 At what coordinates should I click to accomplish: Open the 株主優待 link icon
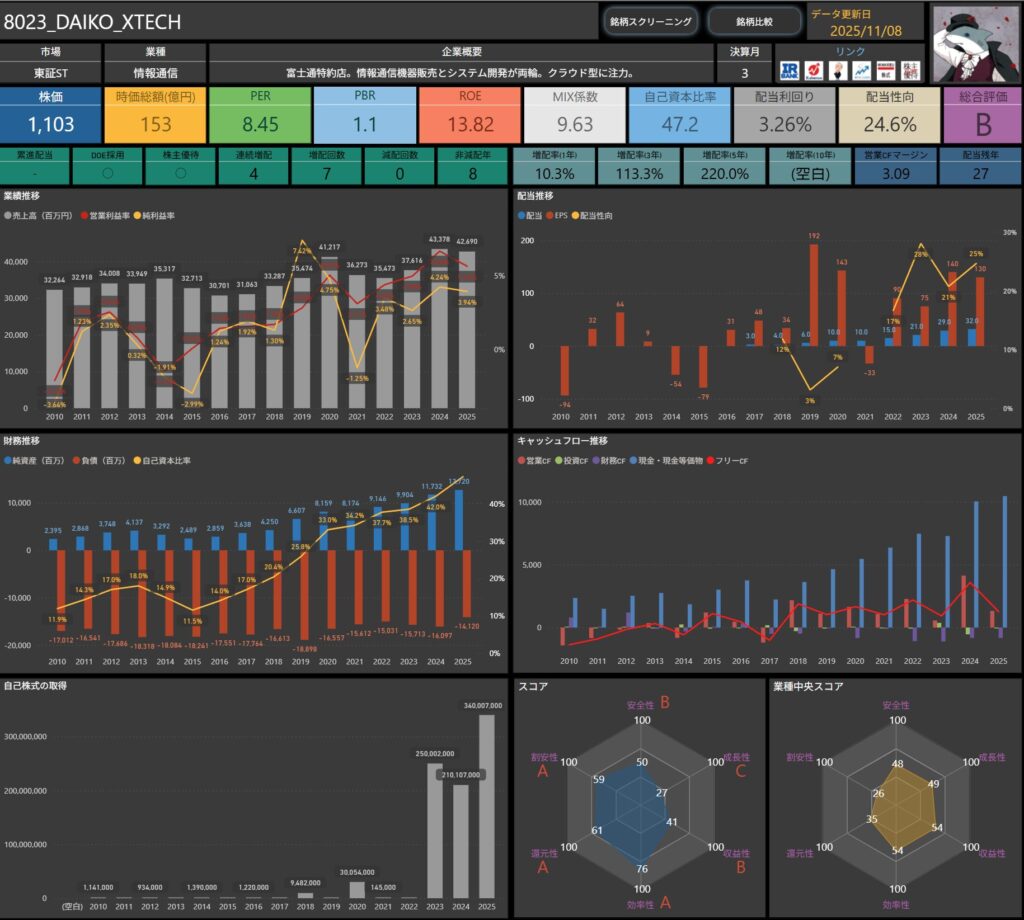point(909,71)
